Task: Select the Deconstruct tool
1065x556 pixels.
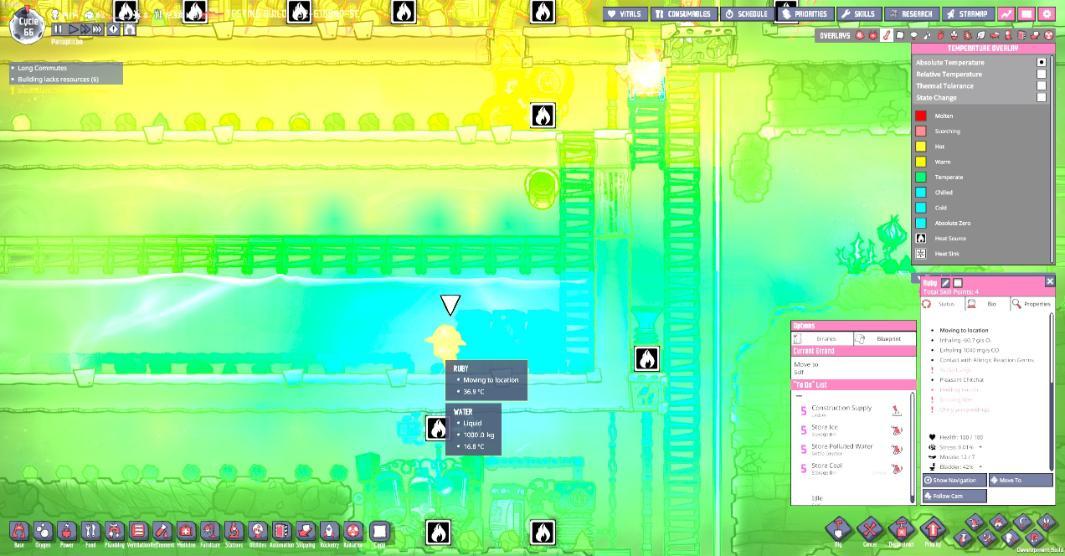Action: click(901, 530)
